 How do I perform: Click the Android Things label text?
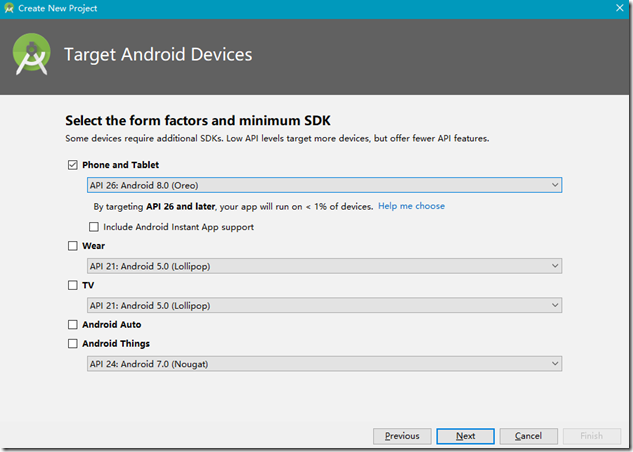(x=116, y=343)
